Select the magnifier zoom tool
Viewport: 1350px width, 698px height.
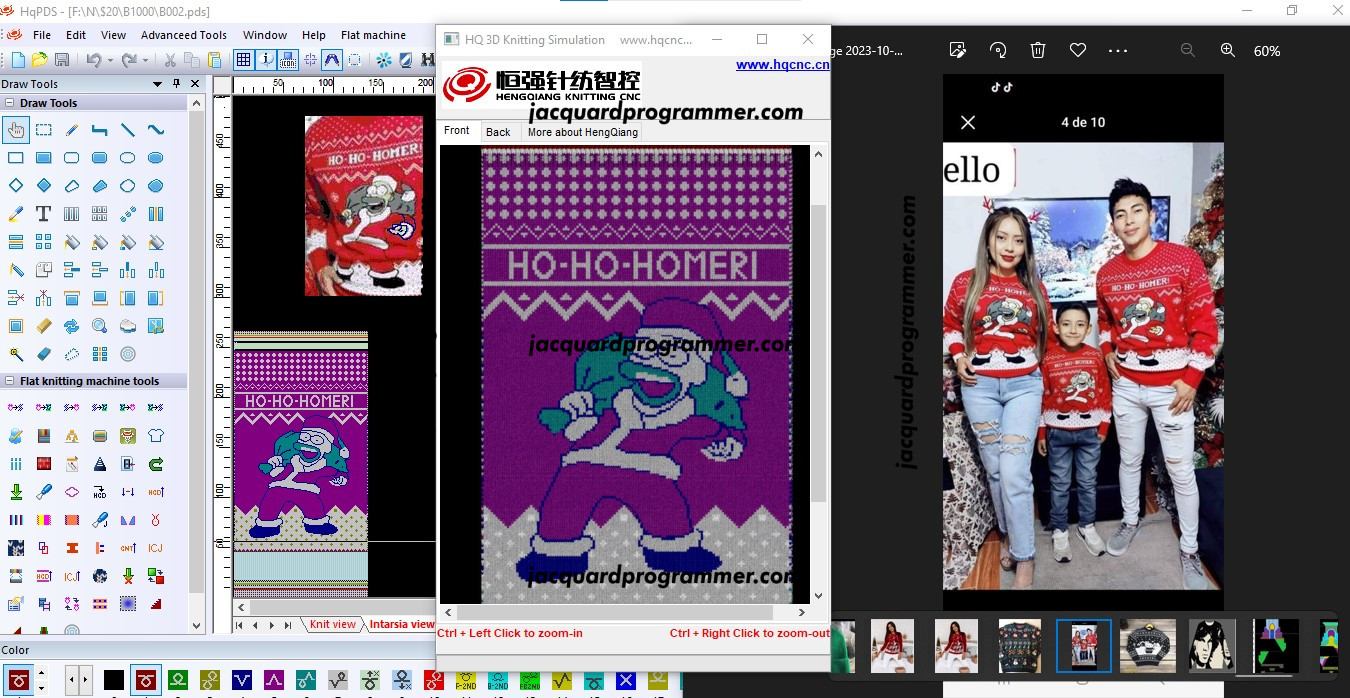[x=100, y=326]
